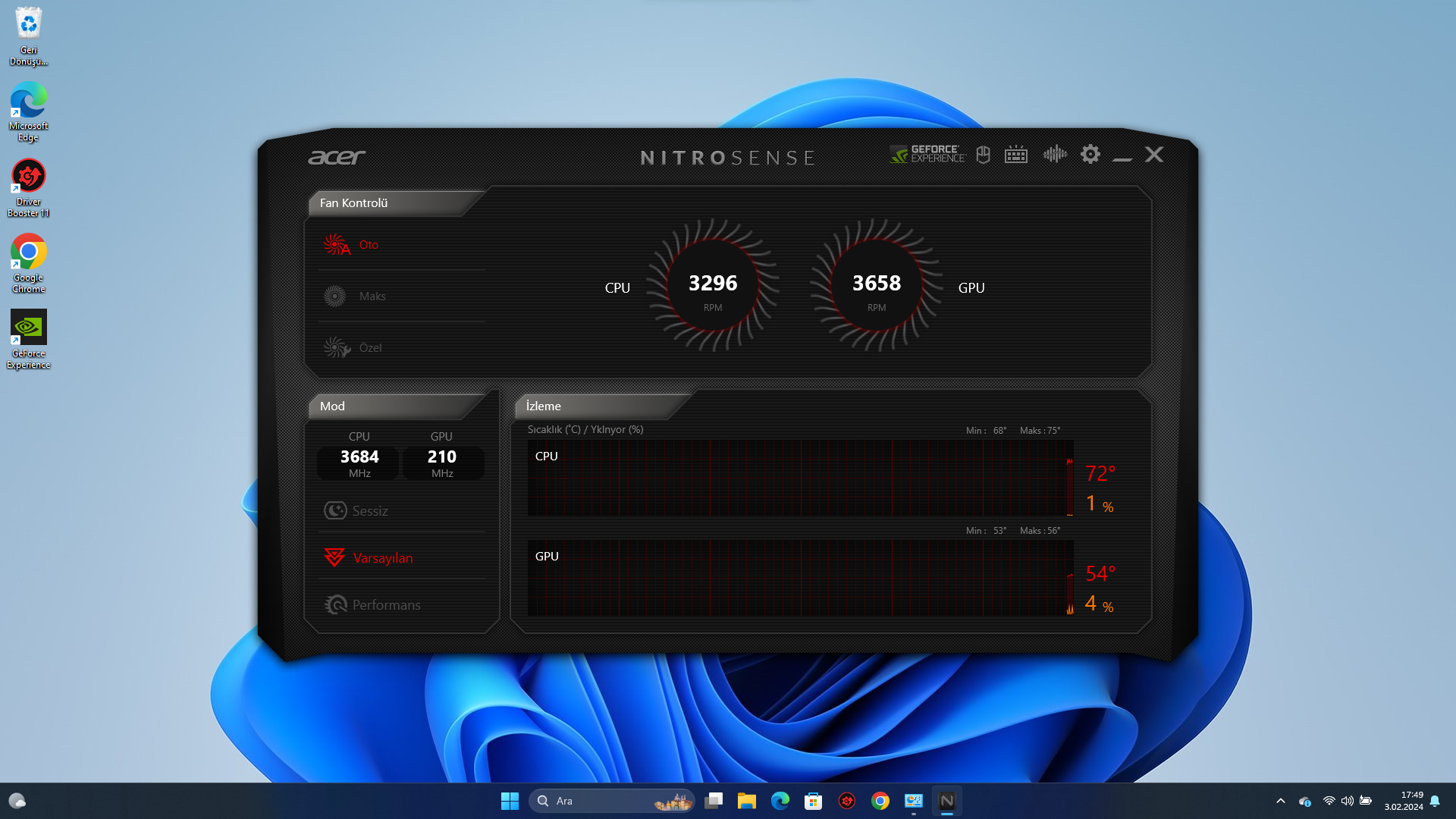Image resolution: width=1456 pixels, height=819 pixels.
Task: Click the CPU 72° temperature value
Action: (1100, 474)
